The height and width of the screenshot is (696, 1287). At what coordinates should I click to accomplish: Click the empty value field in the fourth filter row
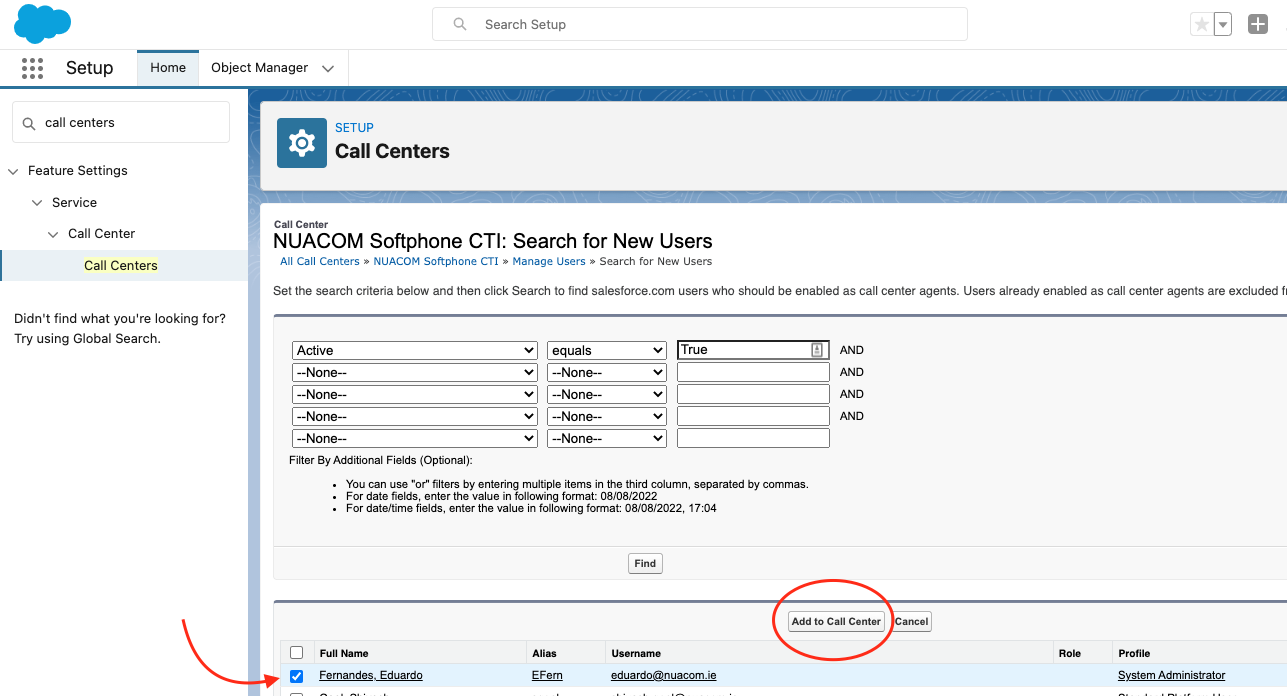(x=753, y=416)
